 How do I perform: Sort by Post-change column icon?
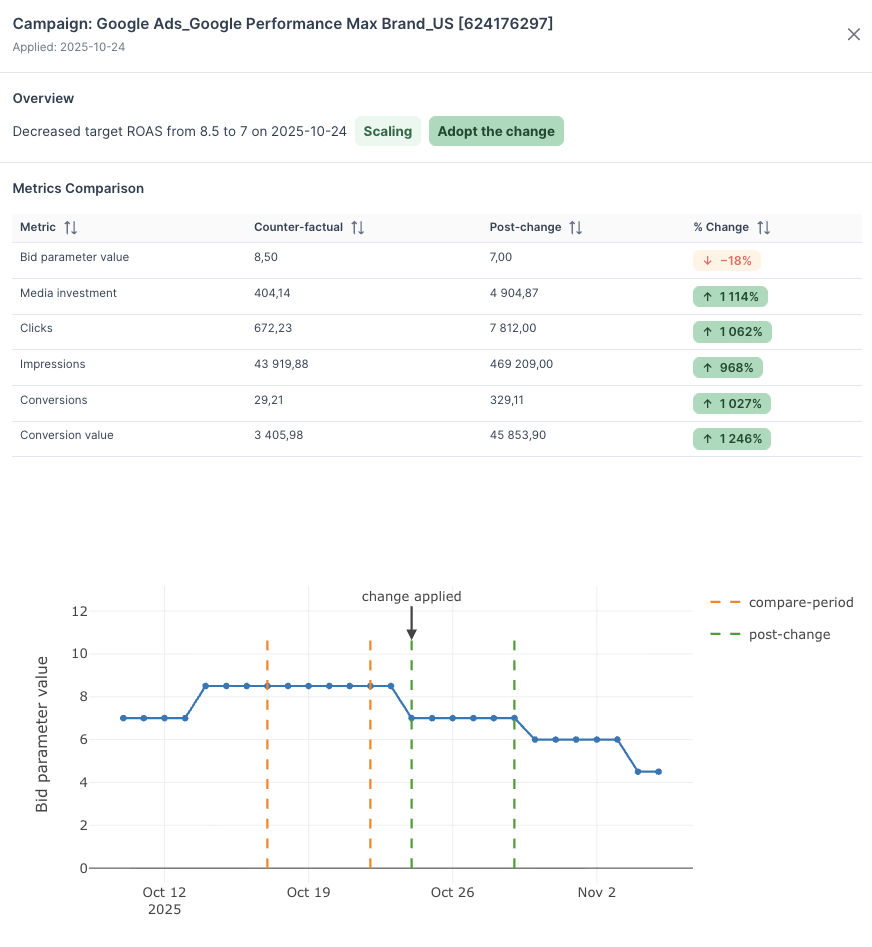click(x=575, y=228)
